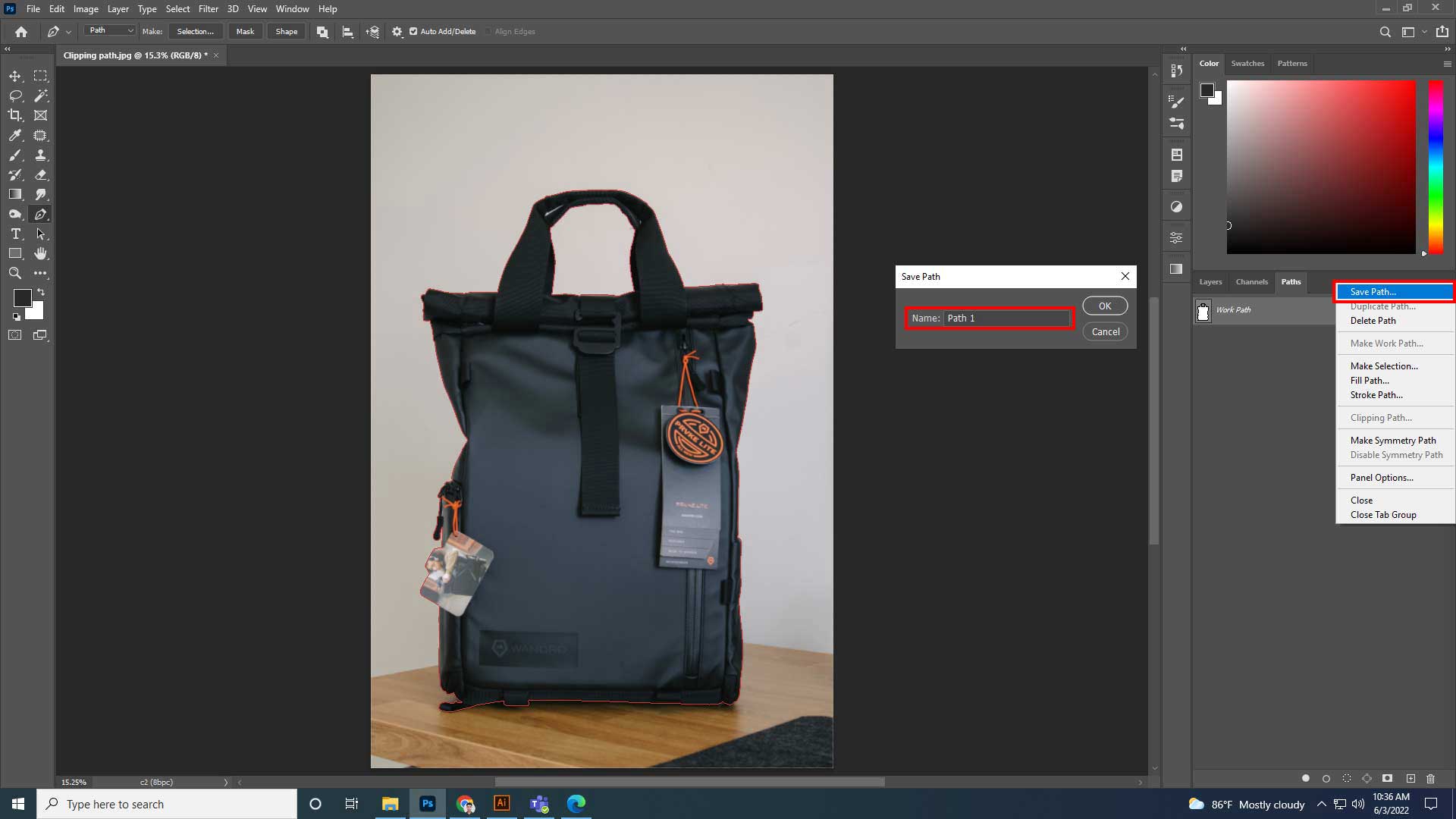Select the Zoom tool
1456x819 pixels.
14,274
